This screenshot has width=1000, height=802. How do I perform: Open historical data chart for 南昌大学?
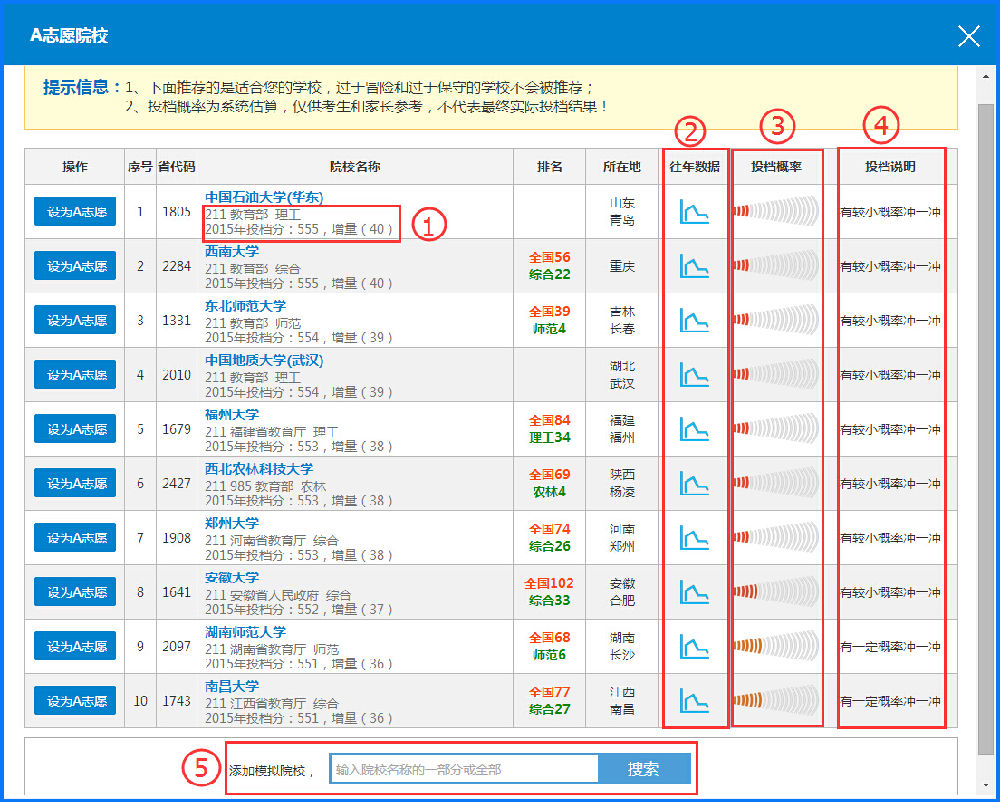pyautogui.click(x=693, y=700)
